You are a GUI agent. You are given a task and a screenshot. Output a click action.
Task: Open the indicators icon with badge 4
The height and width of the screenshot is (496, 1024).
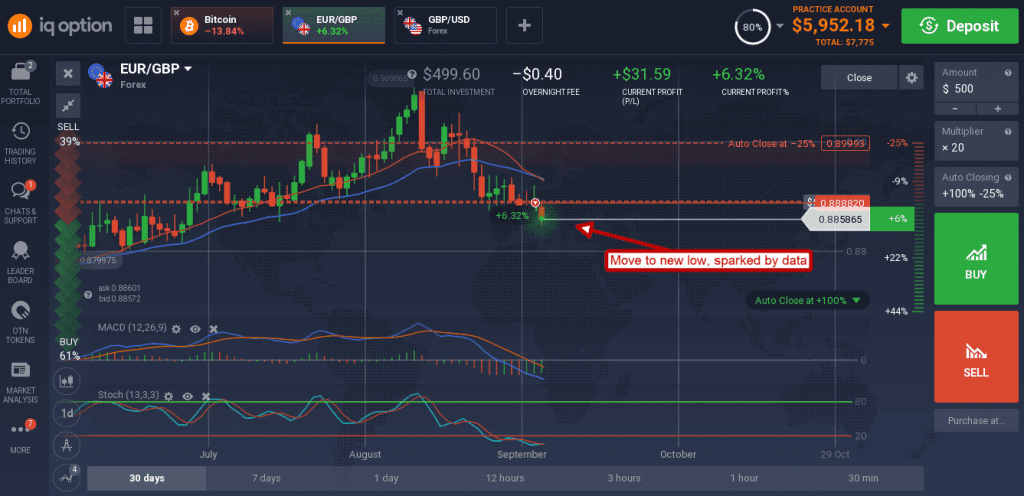pos(67,477)
